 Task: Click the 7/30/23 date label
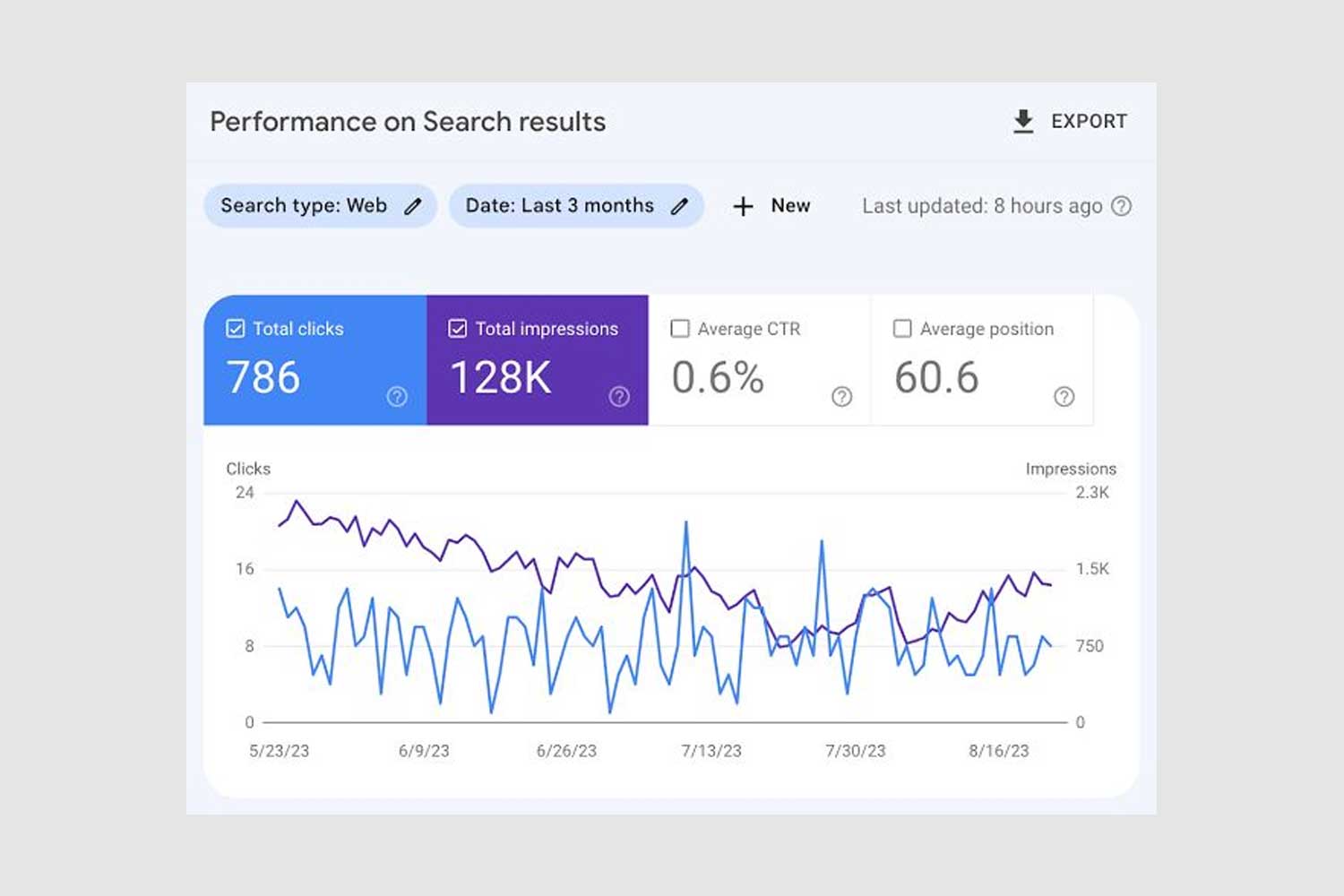[x=856, y=751]
